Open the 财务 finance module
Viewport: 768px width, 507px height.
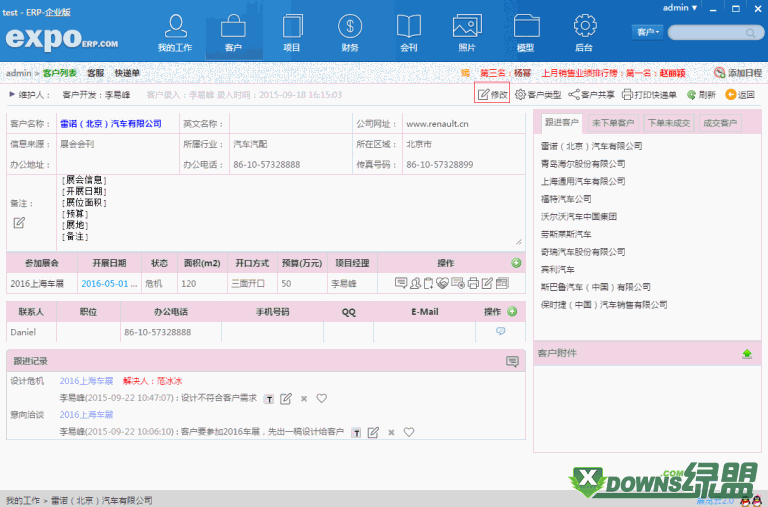pyautogui.click(x=350, y=33)
